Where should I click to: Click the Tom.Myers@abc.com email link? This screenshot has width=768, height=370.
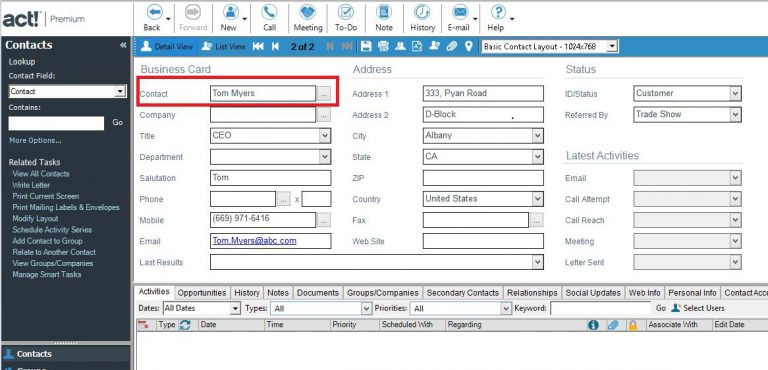pos(254,241)
